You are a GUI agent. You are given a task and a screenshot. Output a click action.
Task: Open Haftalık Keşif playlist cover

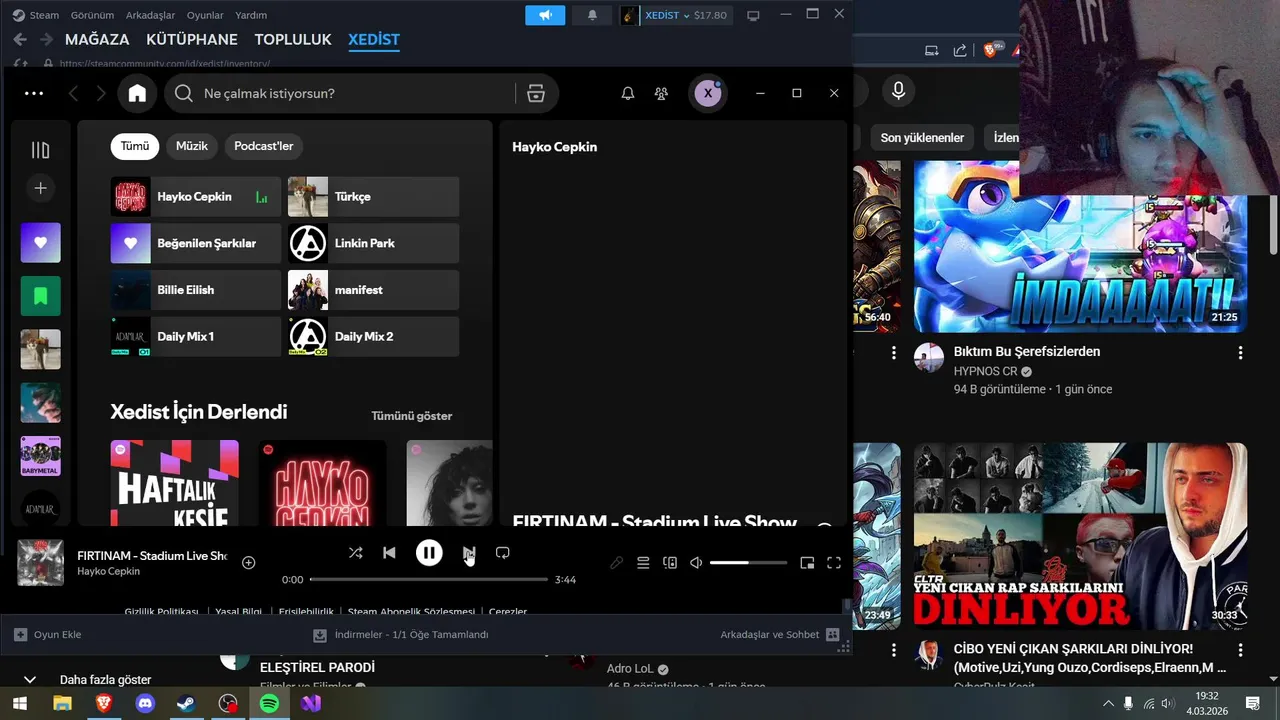(175, 483)
